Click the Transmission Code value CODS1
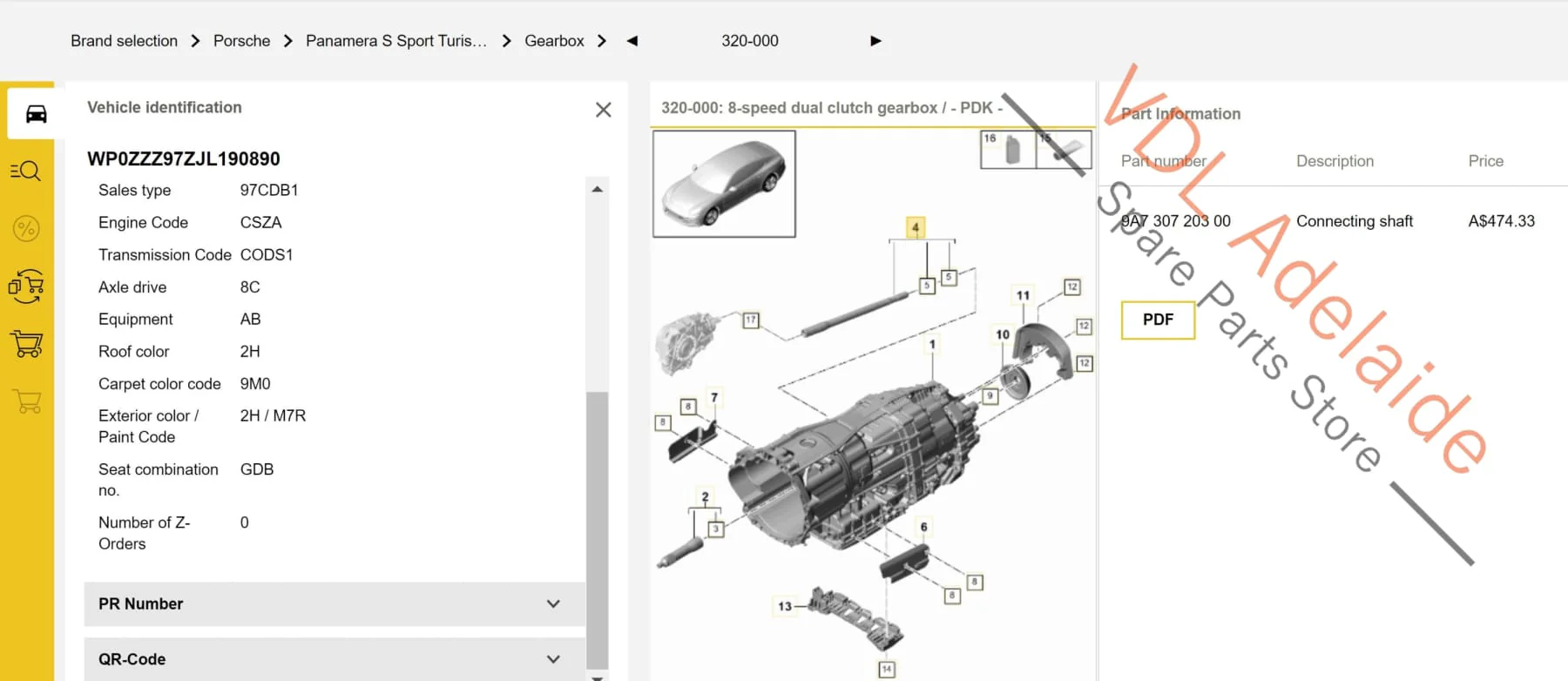 tap(267, 254)
